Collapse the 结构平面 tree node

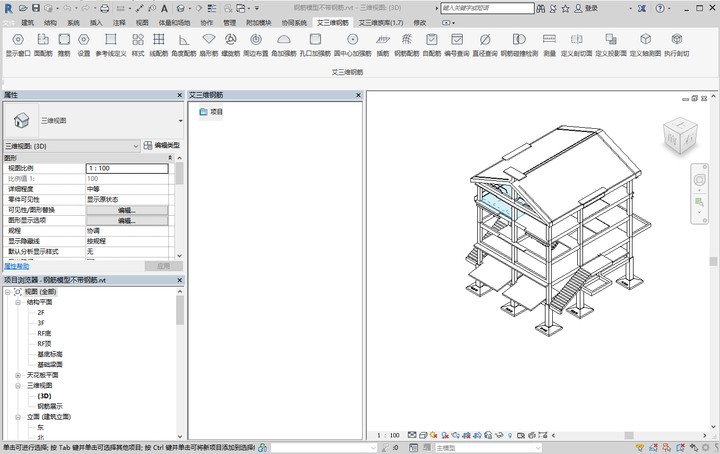click(x=18, y=303)
